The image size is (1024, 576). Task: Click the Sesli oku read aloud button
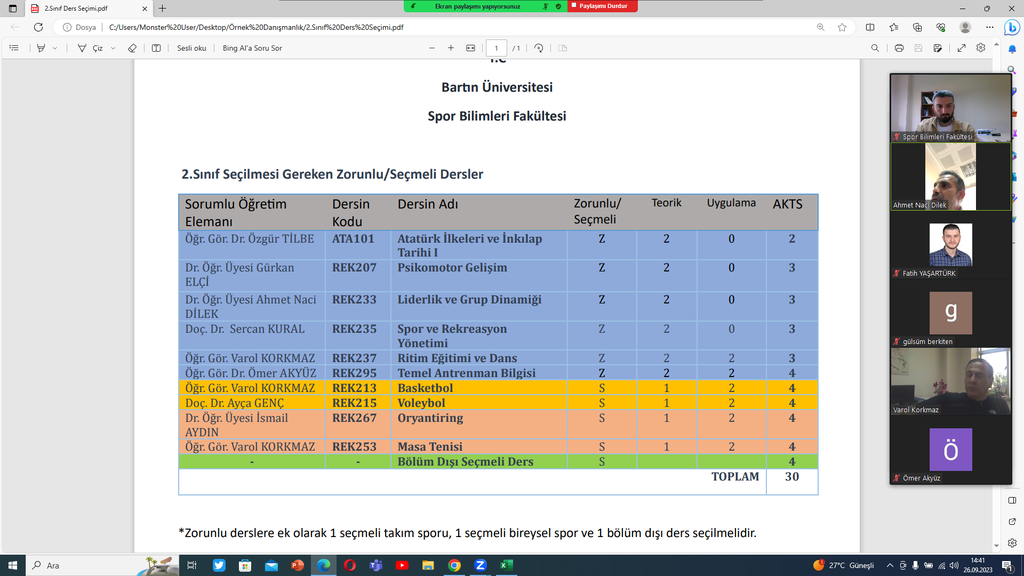(x=191, y=48)
